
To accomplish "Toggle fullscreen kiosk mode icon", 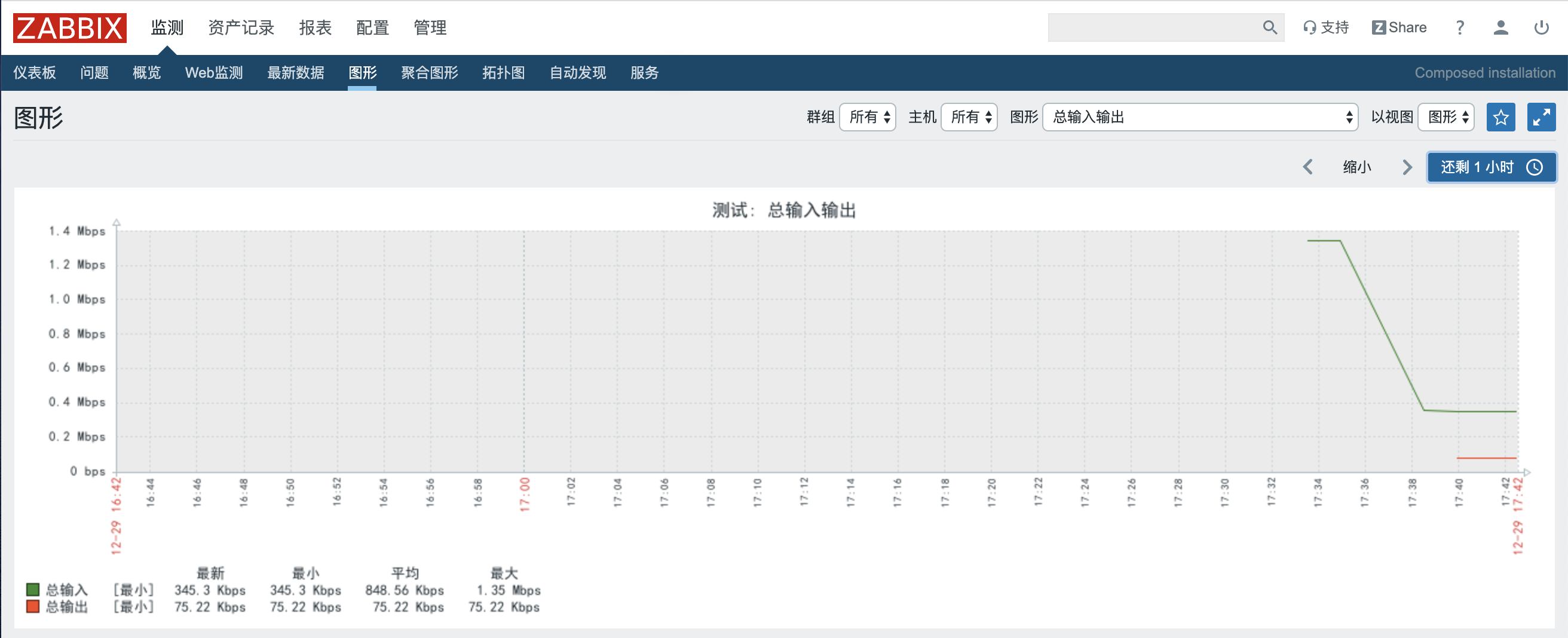I will pyautogui.click(x=1541, y=117).
